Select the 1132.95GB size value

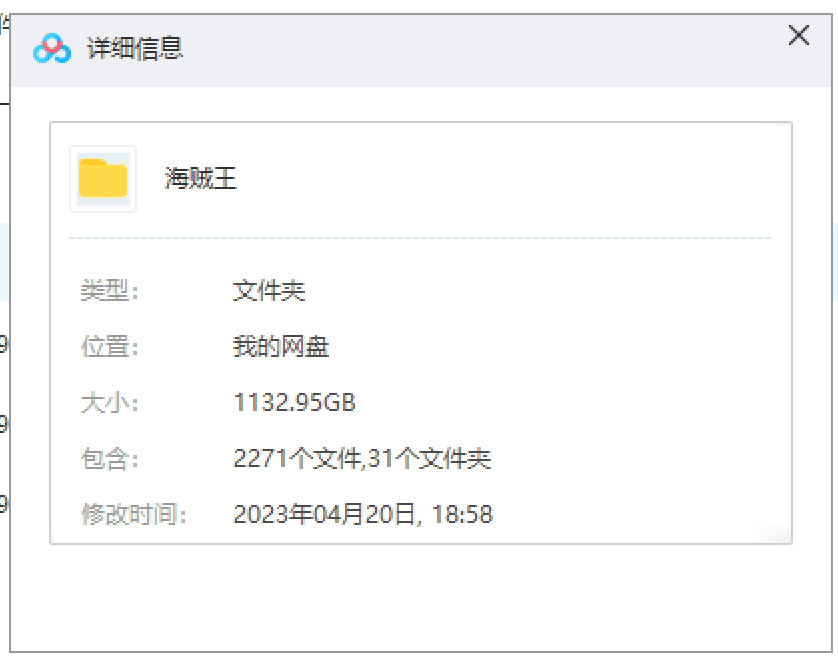click(x=294, y=402)
